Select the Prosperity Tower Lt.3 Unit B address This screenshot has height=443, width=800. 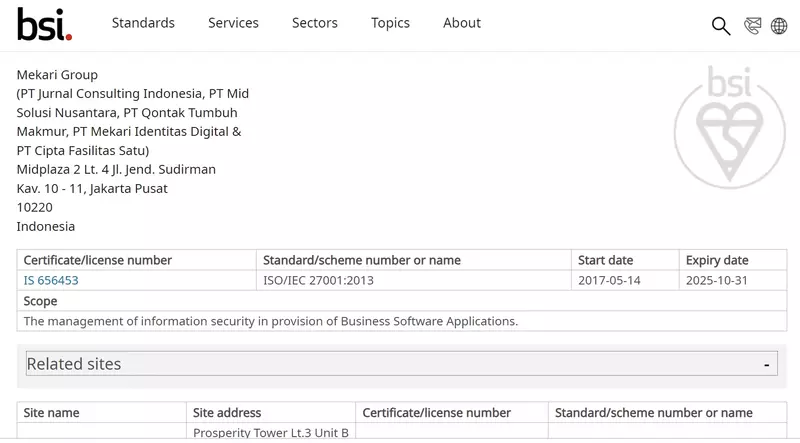click(271, 432)
